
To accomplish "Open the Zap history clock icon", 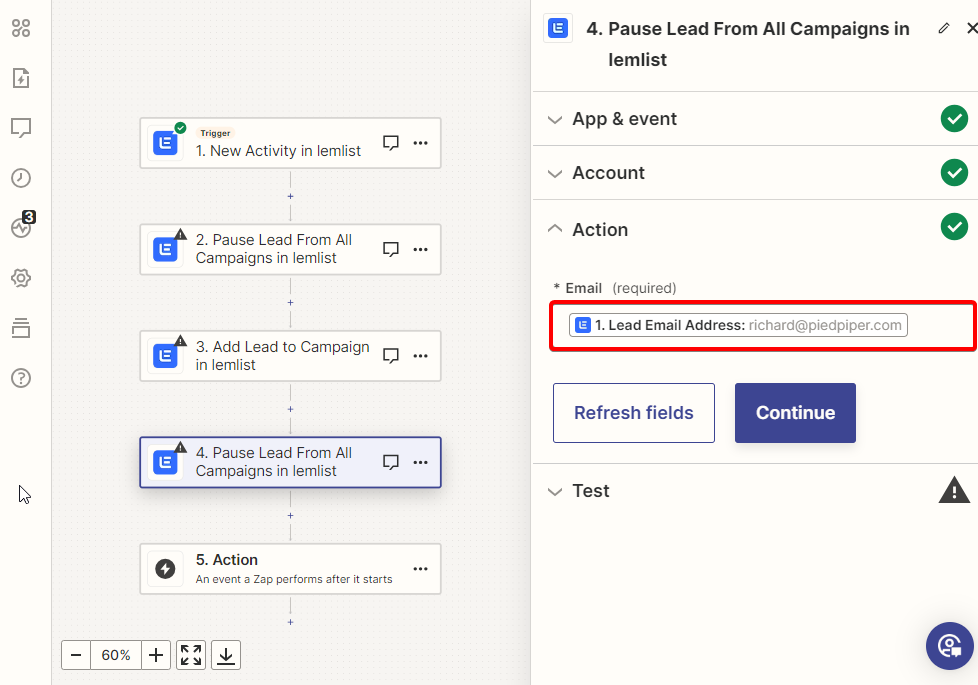I will [21, 178].
